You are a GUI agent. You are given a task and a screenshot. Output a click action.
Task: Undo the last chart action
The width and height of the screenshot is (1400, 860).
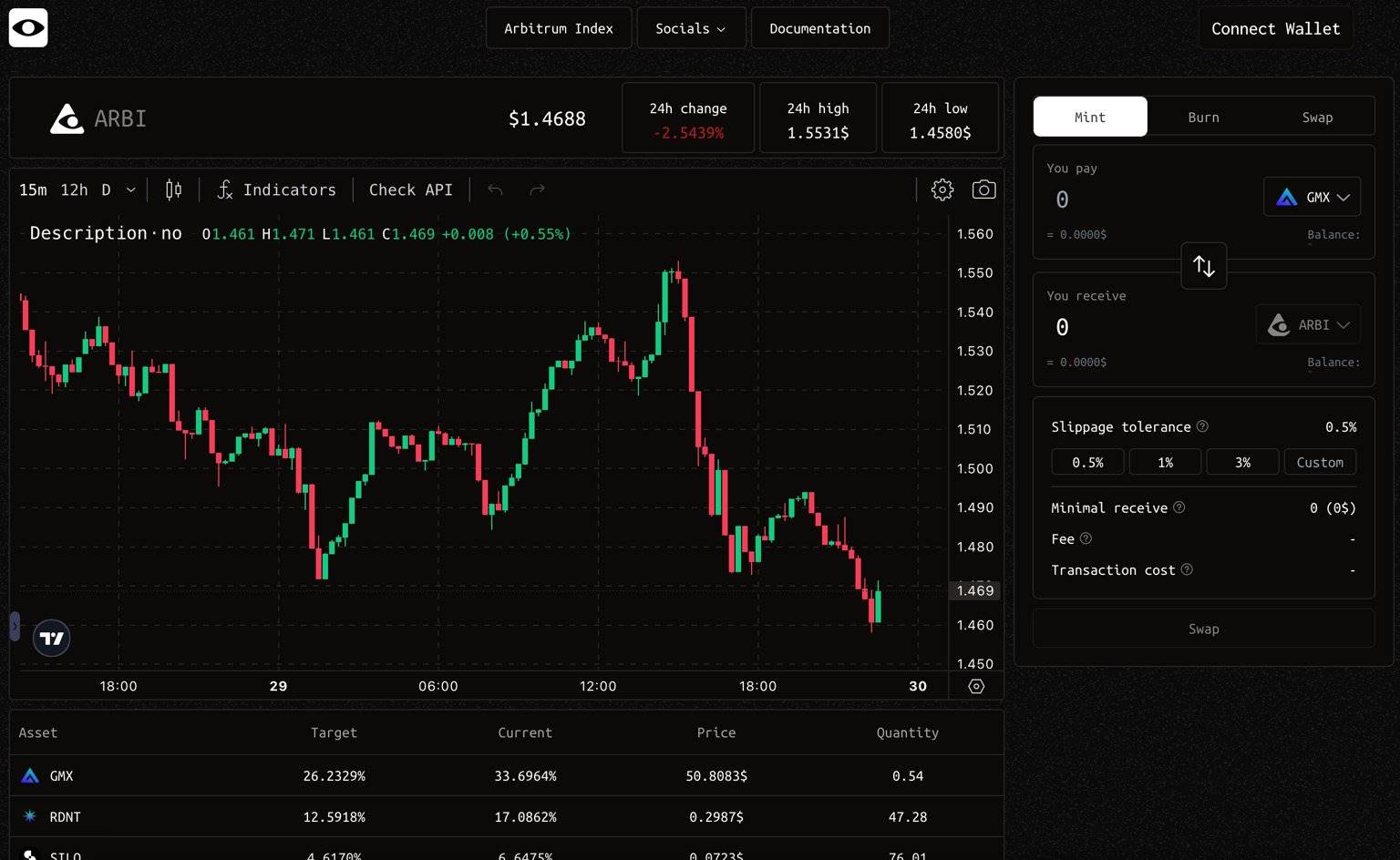pos(495,189)
